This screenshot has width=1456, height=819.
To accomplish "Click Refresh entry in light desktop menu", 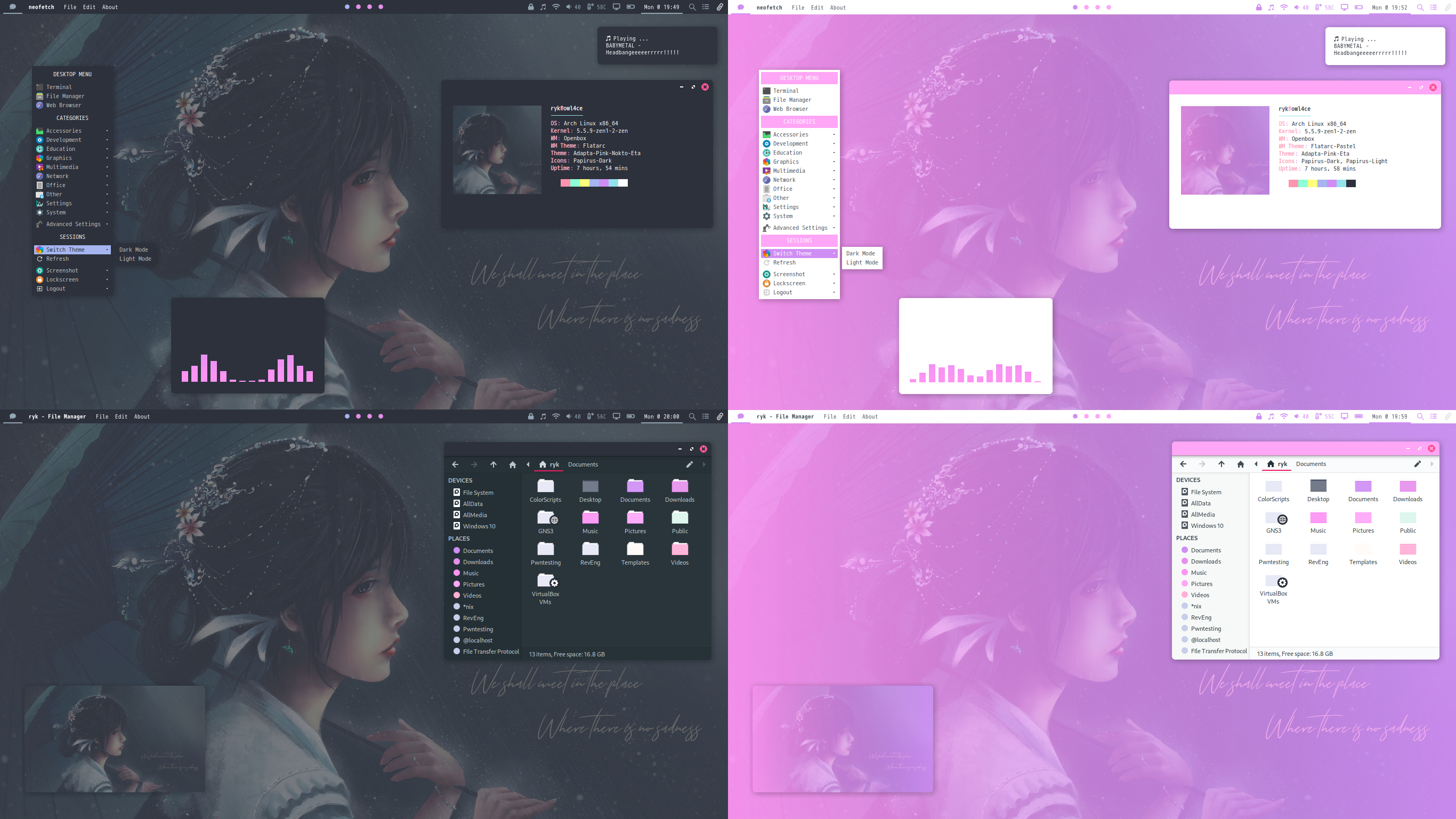I will pos(784,262).
